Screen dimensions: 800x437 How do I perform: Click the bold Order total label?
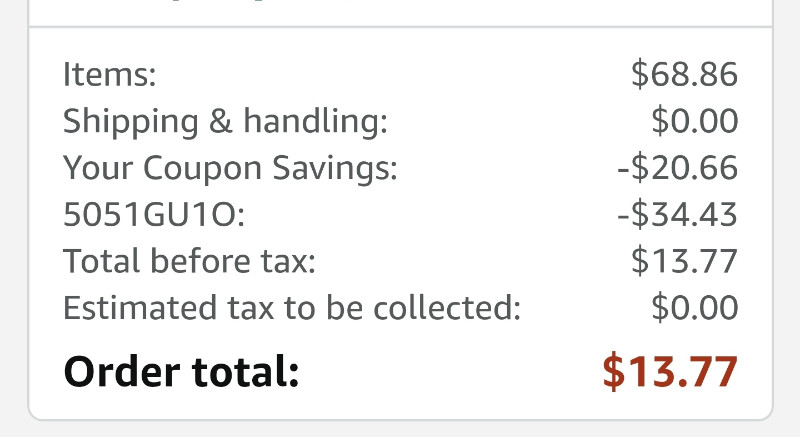(x=181, y=371)
